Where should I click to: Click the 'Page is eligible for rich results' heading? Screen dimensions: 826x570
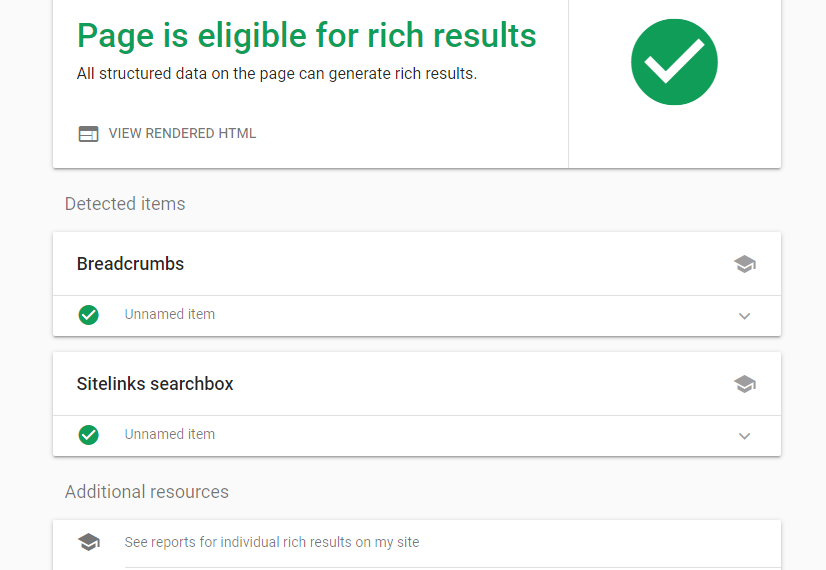[x=306, y=36]
